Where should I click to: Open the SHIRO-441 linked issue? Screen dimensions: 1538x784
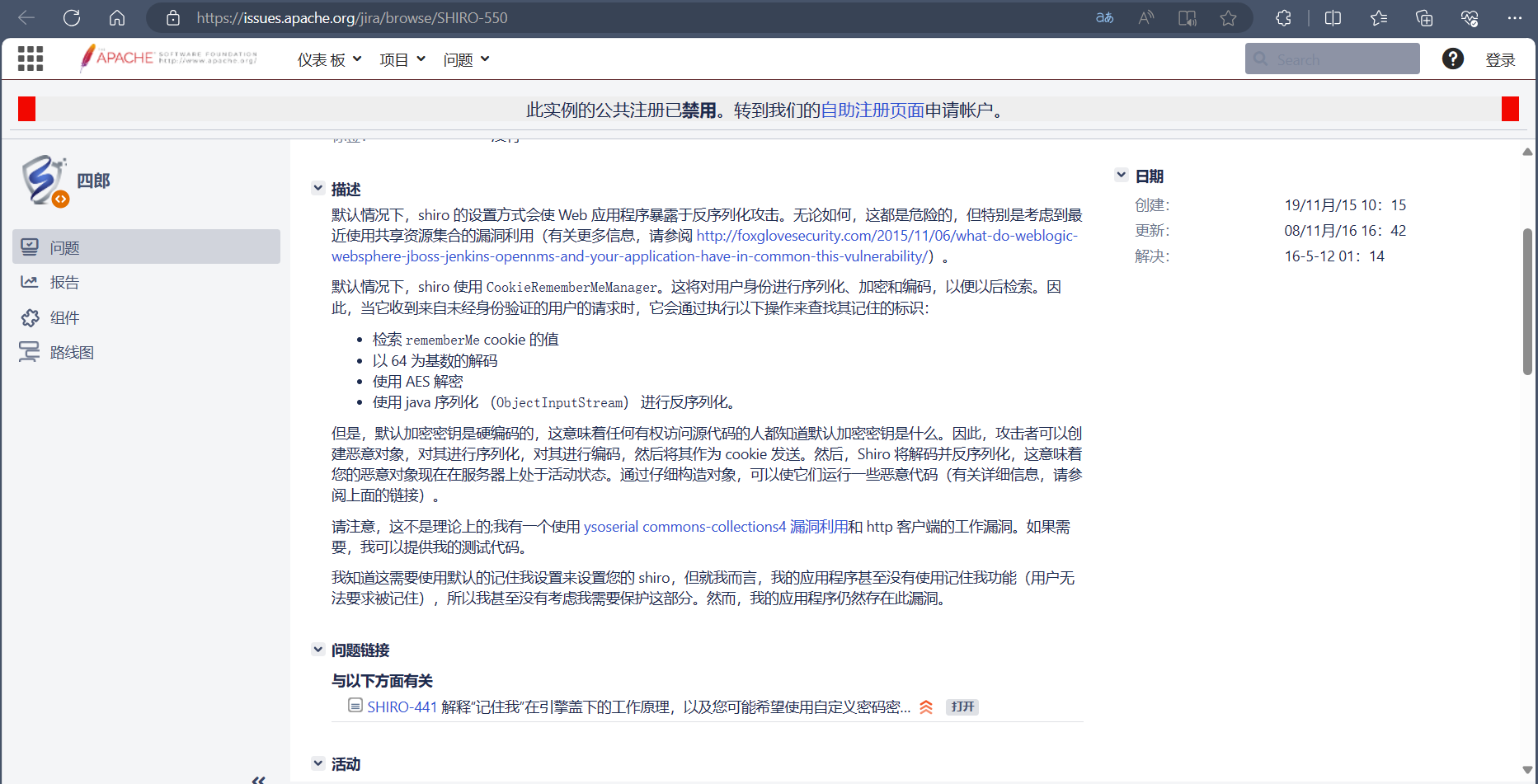[x=402, y=707]
